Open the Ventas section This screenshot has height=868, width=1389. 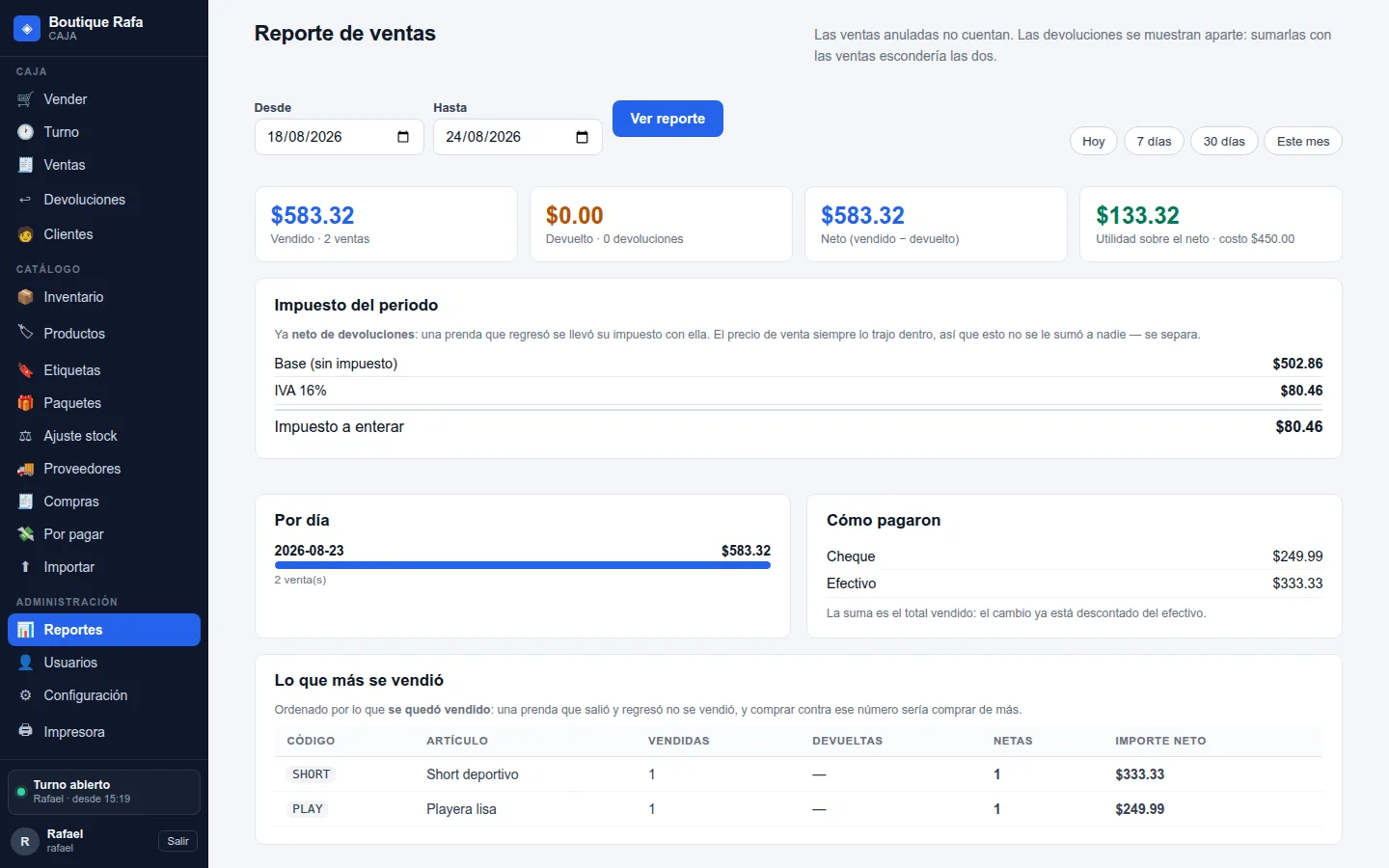tap(104, 165)
